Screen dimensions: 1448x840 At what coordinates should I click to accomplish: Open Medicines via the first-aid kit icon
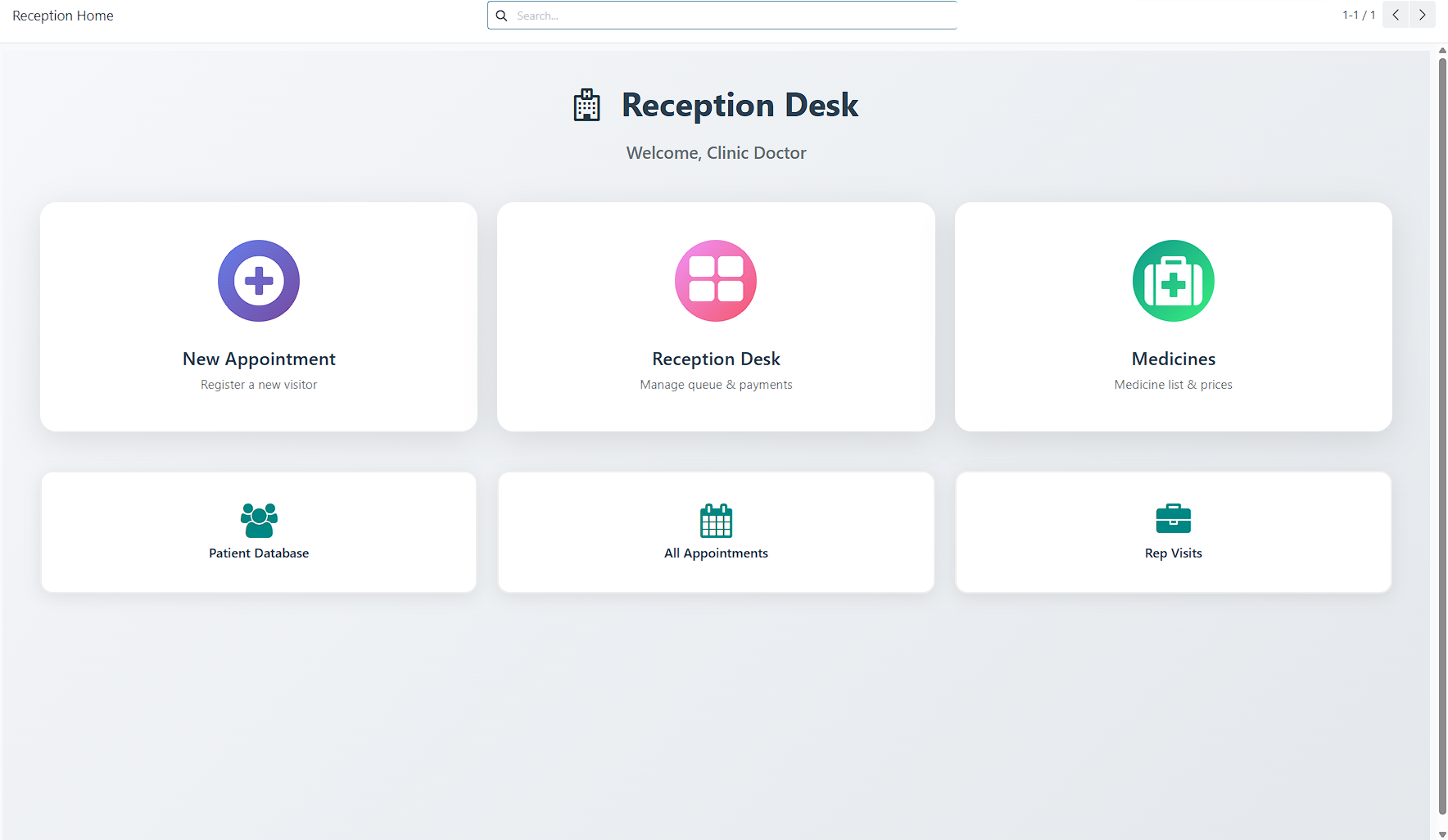[1173, 281]
